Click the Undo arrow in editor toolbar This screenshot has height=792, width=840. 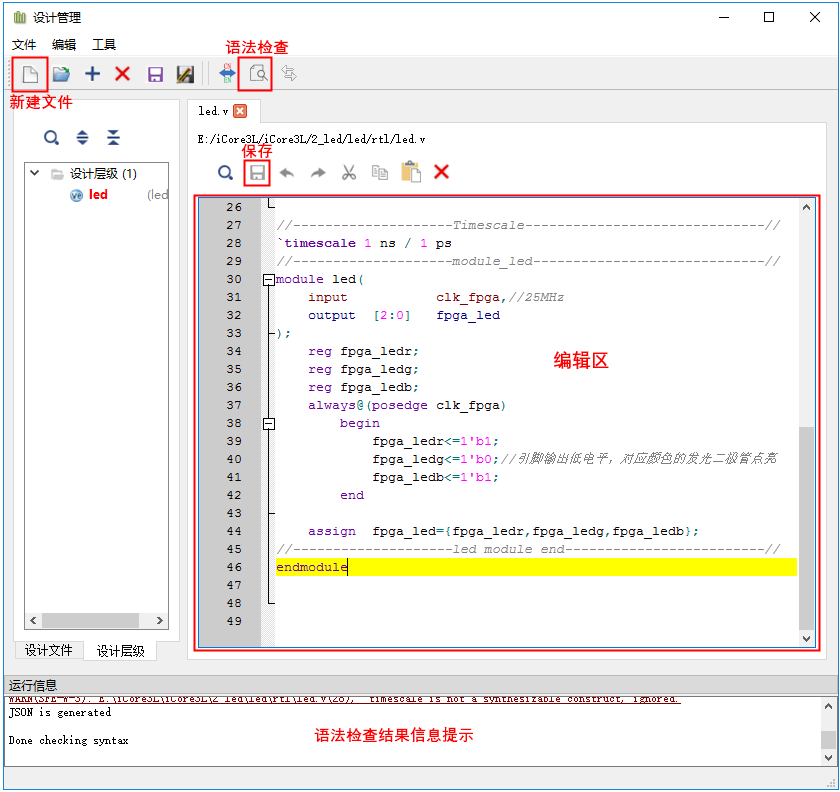[287, 173]
